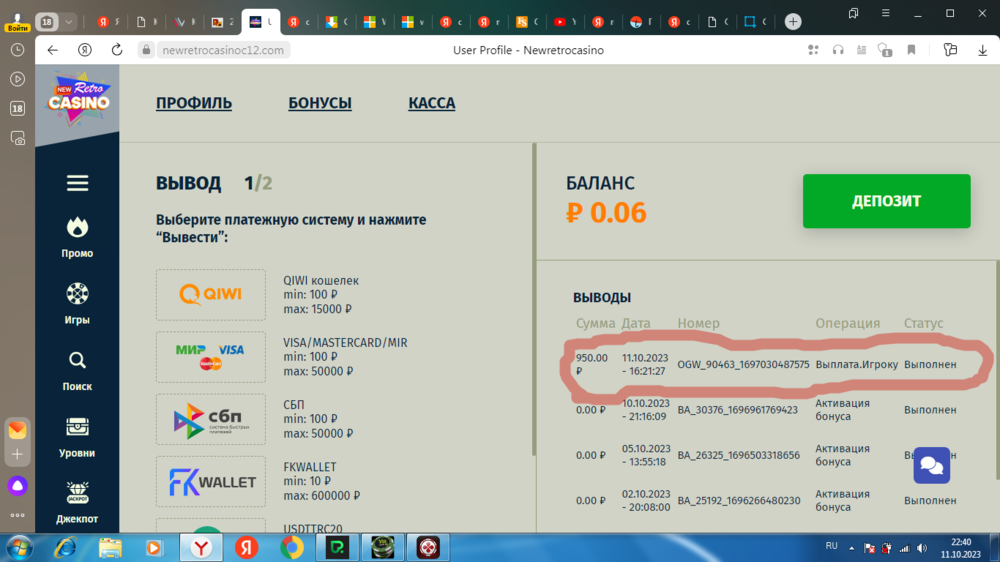1000x562 pixels.
Task: Open the hamburger menu in casino sidebar
Action: [x=77, y=183]
